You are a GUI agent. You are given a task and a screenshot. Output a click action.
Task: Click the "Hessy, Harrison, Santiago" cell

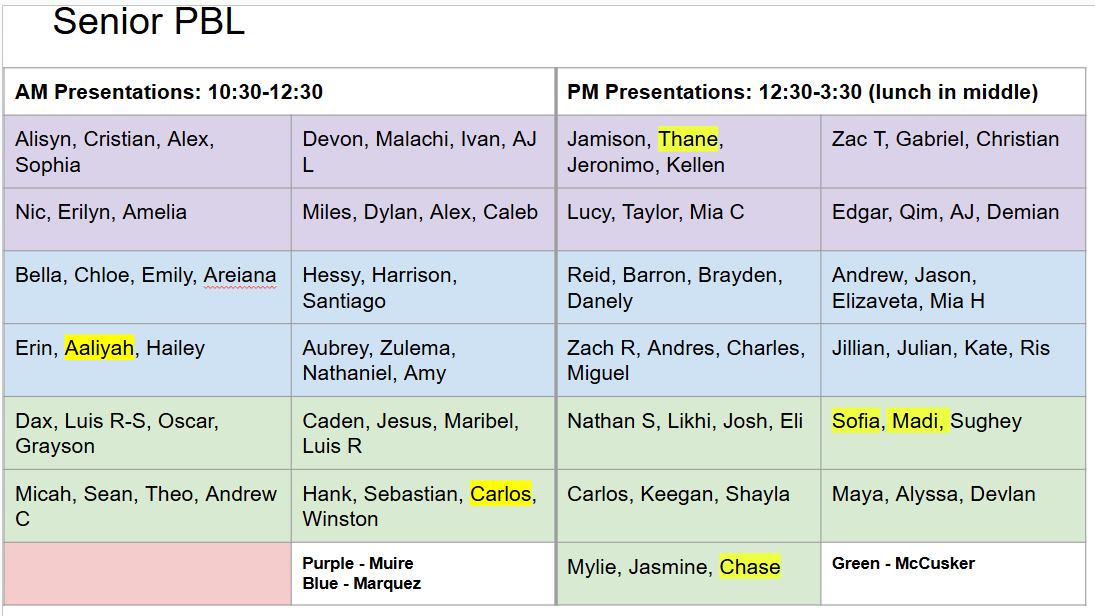[x=380, y=287]
